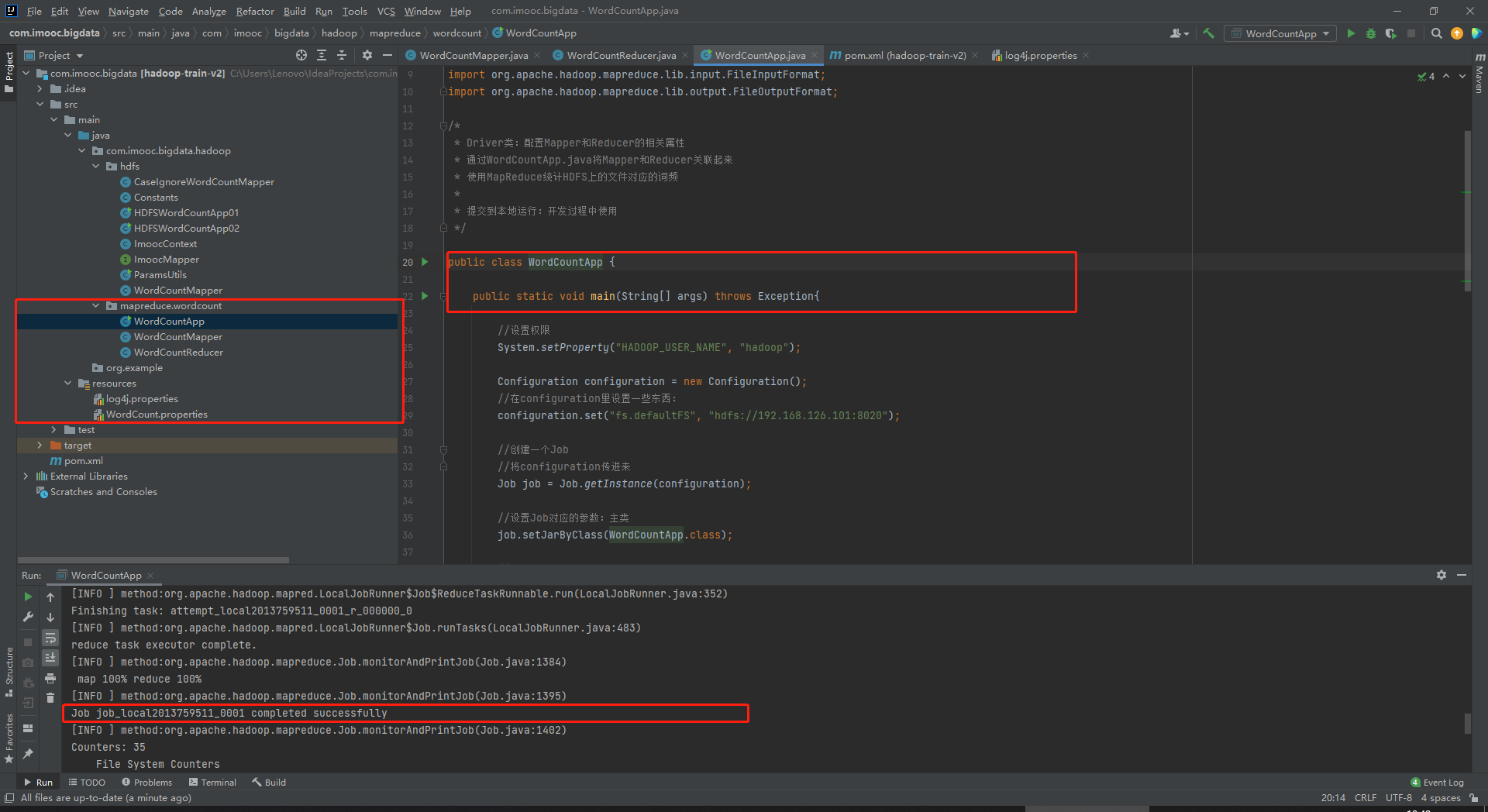Switch to WordCountReducer.java tab

coord(621,55)
